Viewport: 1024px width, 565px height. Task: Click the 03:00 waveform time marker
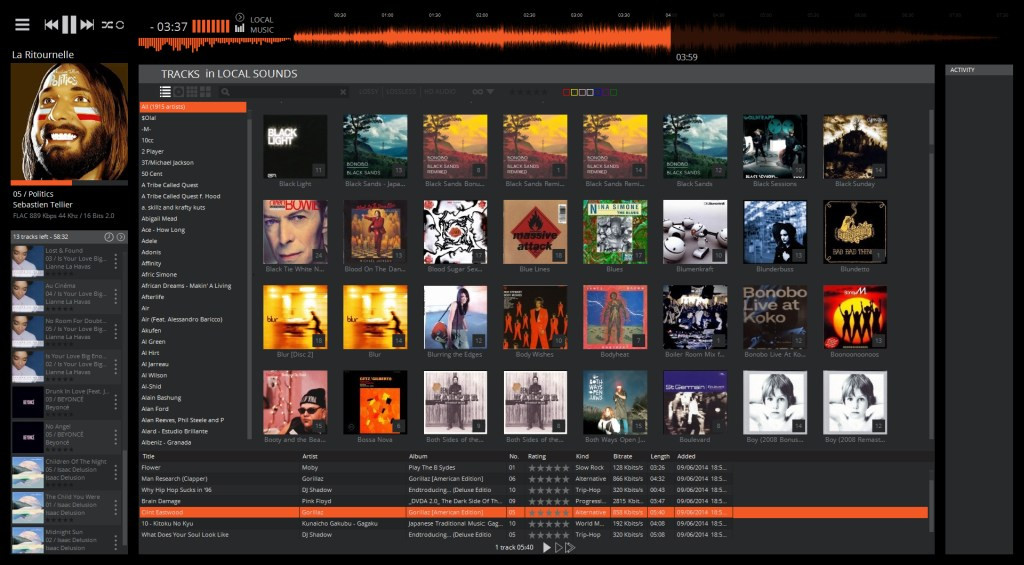[x=576, y=14]
